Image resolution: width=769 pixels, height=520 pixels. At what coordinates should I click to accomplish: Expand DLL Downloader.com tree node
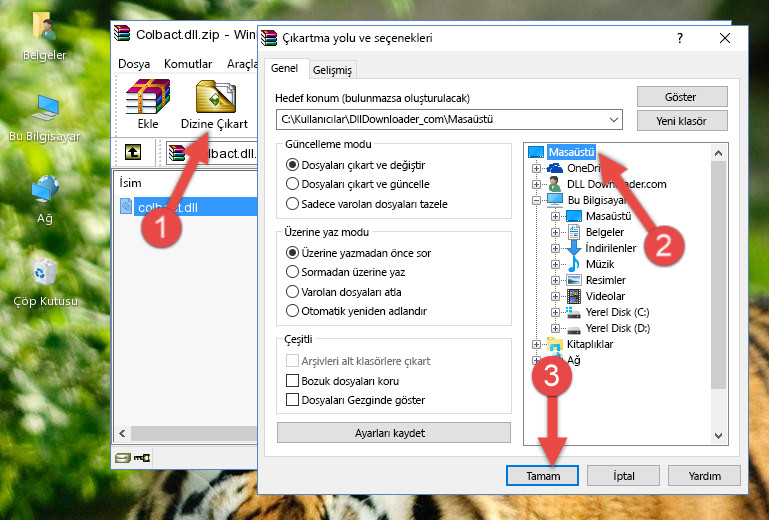(x=537, y=184)
